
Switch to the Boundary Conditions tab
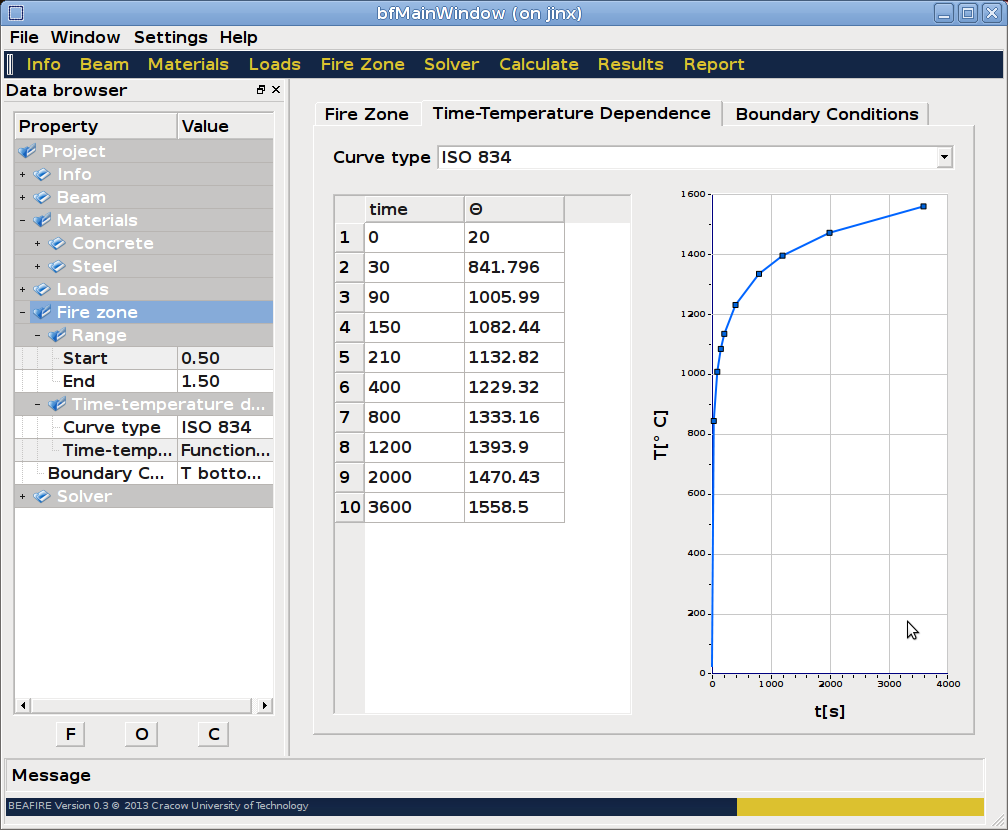pos(826,114)
